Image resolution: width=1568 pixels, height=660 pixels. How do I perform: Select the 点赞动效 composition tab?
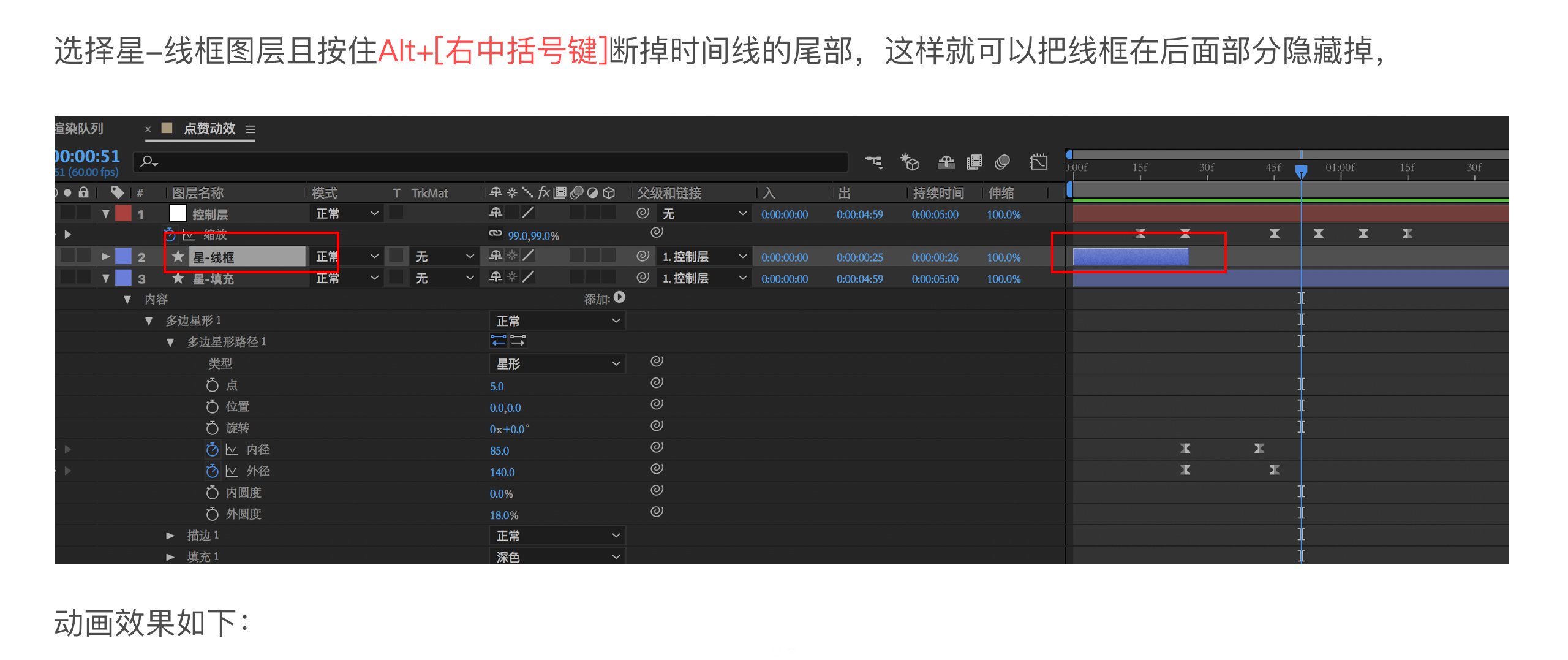(209, 129)
